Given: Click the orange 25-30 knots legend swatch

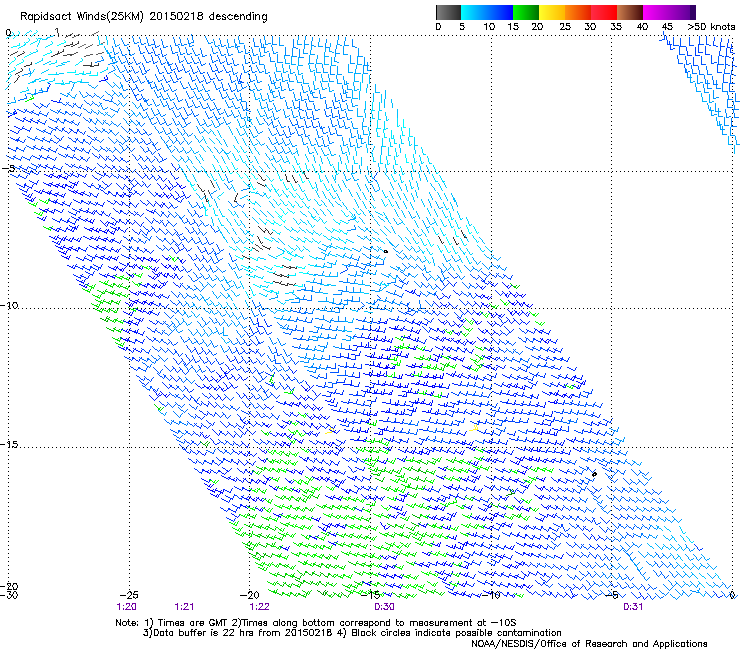Looking at the screenshot, I should [x=578, y=12].
